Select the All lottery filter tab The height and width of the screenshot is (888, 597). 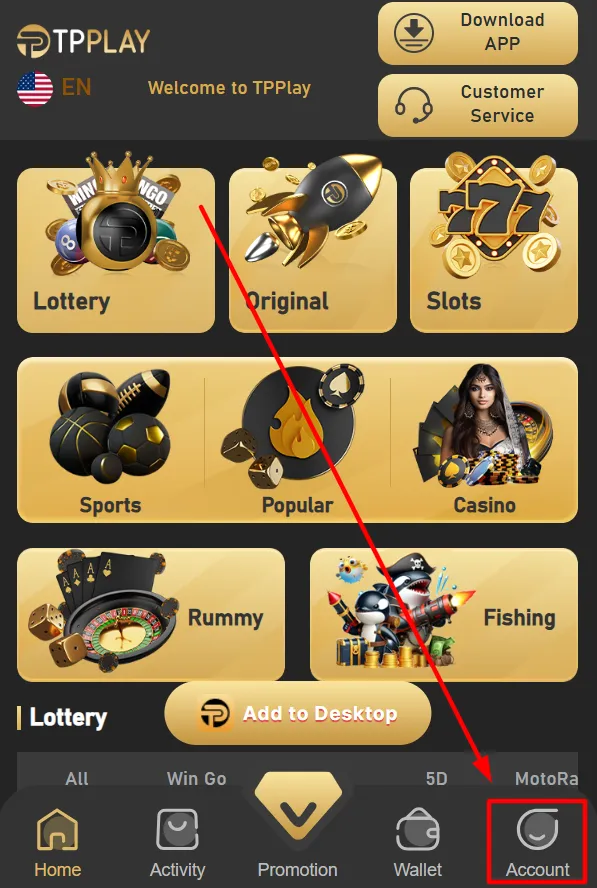click(77, 778)
